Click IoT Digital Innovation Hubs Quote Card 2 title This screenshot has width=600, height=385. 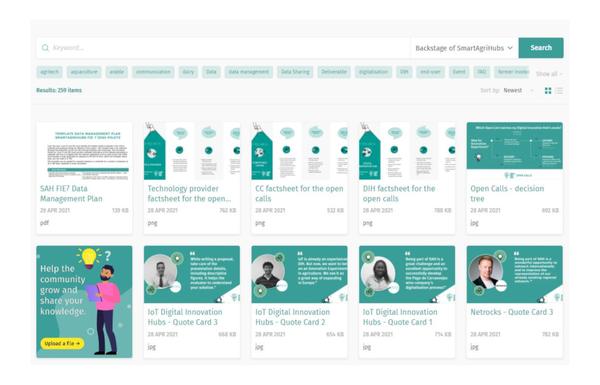click(x=292, y=317)
